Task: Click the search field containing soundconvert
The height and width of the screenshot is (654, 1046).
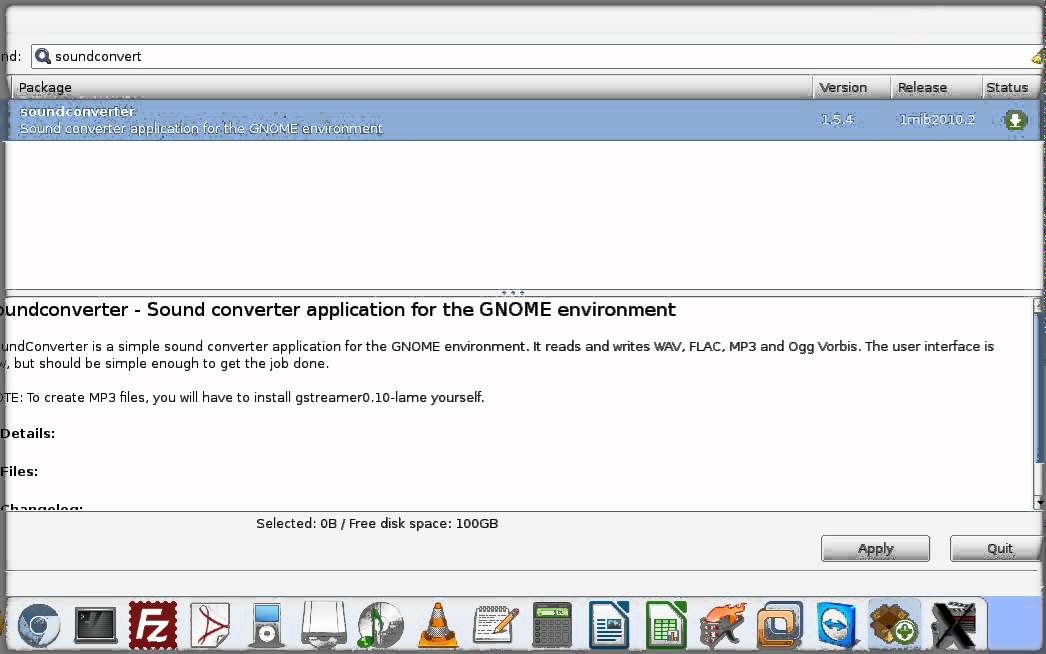Action: [x=537, y=56]
